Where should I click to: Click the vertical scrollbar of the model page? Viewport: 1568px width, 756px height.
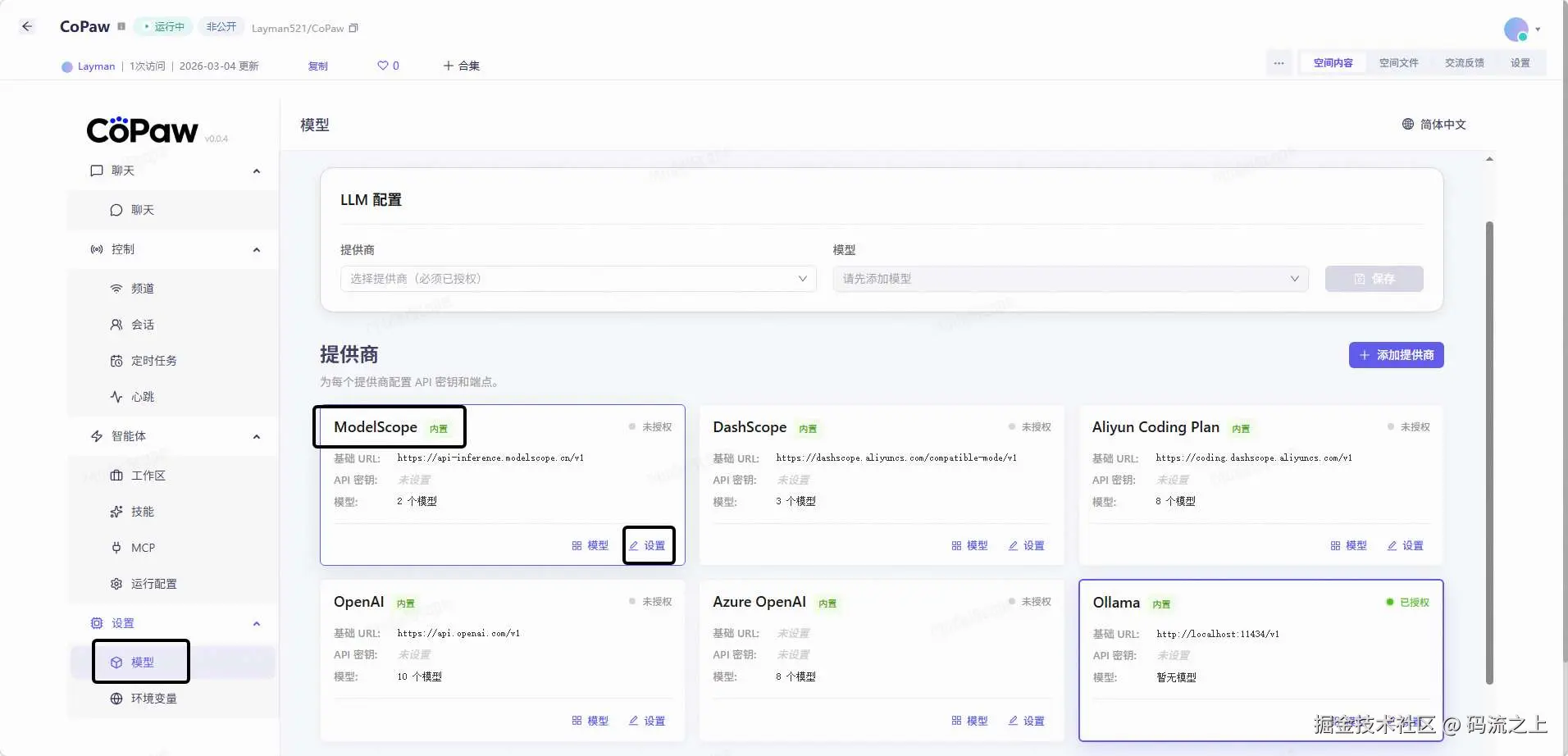(x=1489, y=453)
